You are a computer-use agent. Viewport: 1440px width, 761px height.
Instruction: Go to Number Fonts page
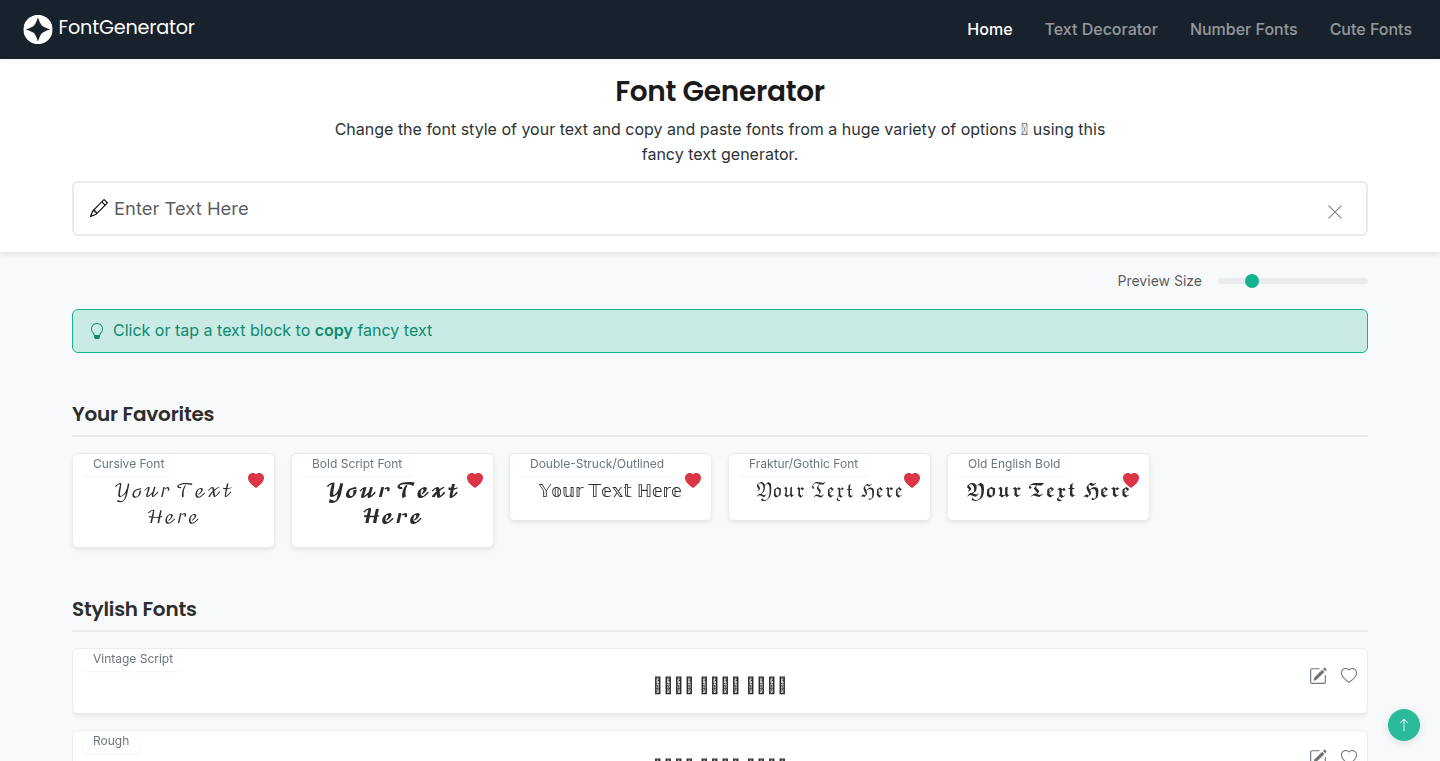point(1243,29)
